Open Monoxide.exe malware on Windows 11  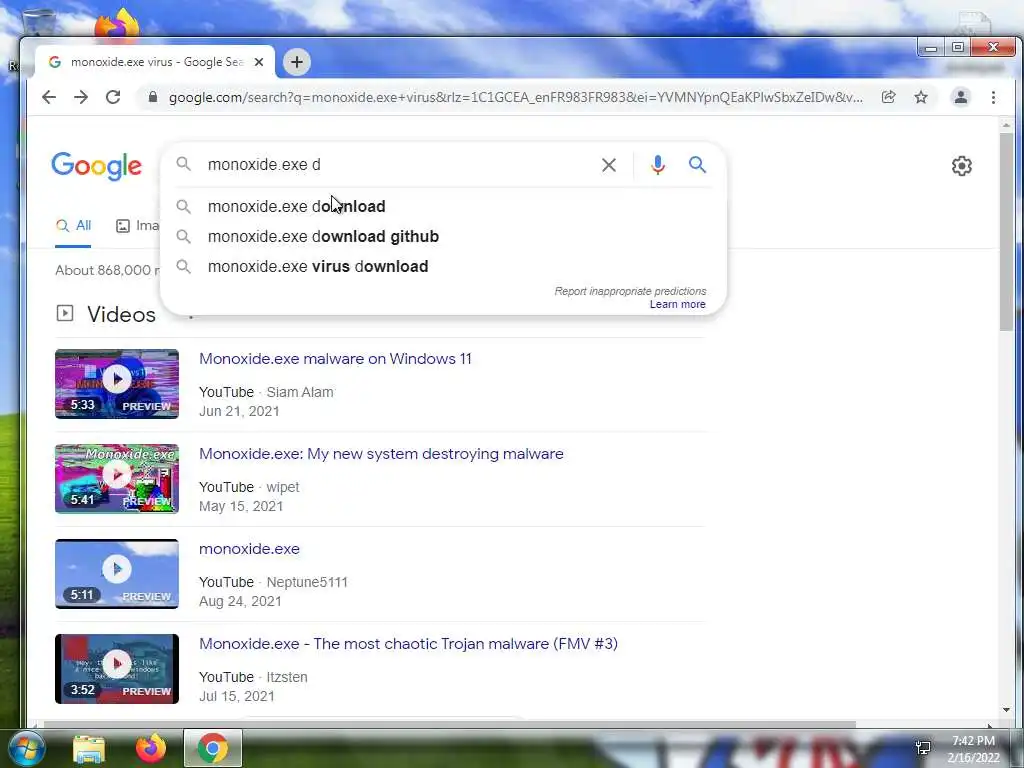(x=335, y=359)
